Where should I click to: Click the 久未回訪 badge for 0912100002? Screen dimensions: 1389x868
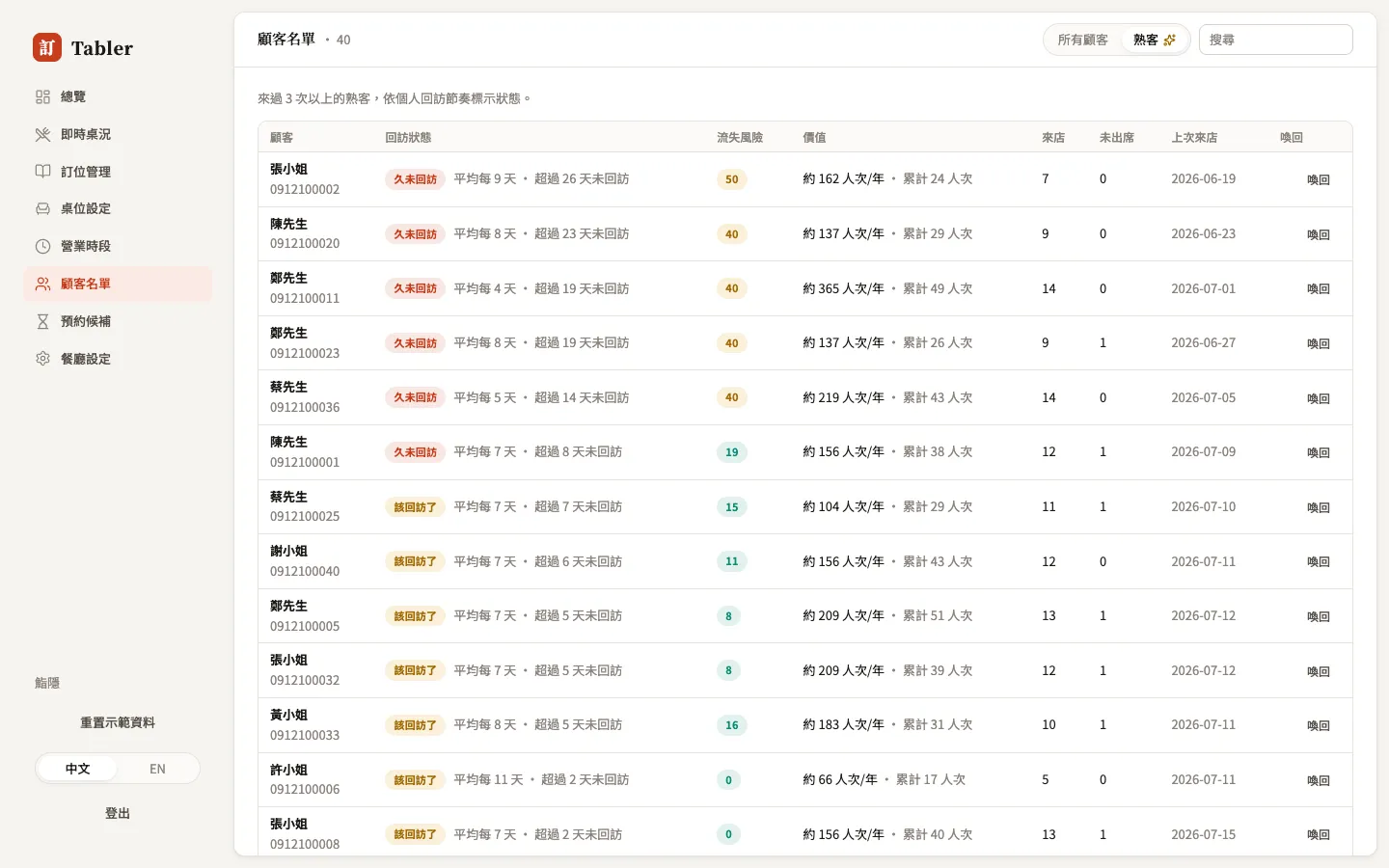pyautogui.click(x=415, y=179)
